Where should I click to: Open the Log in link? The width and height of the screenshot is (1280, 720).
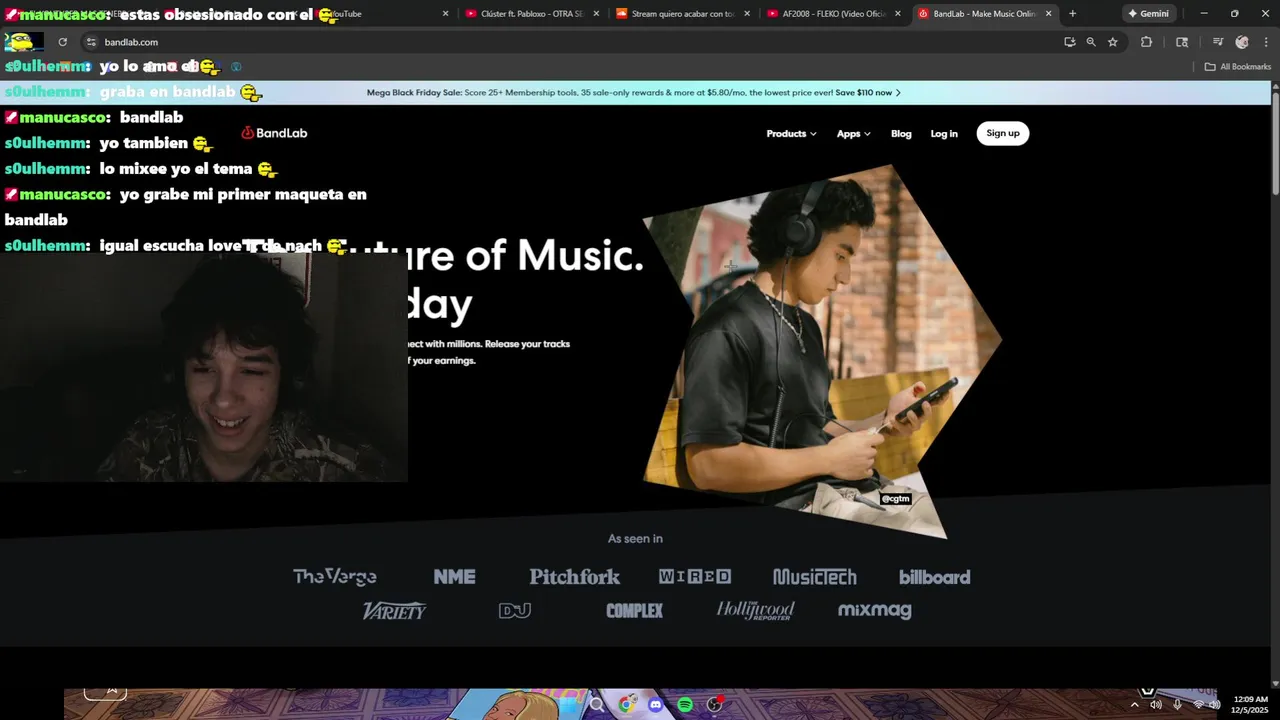[x=944, y=134]
